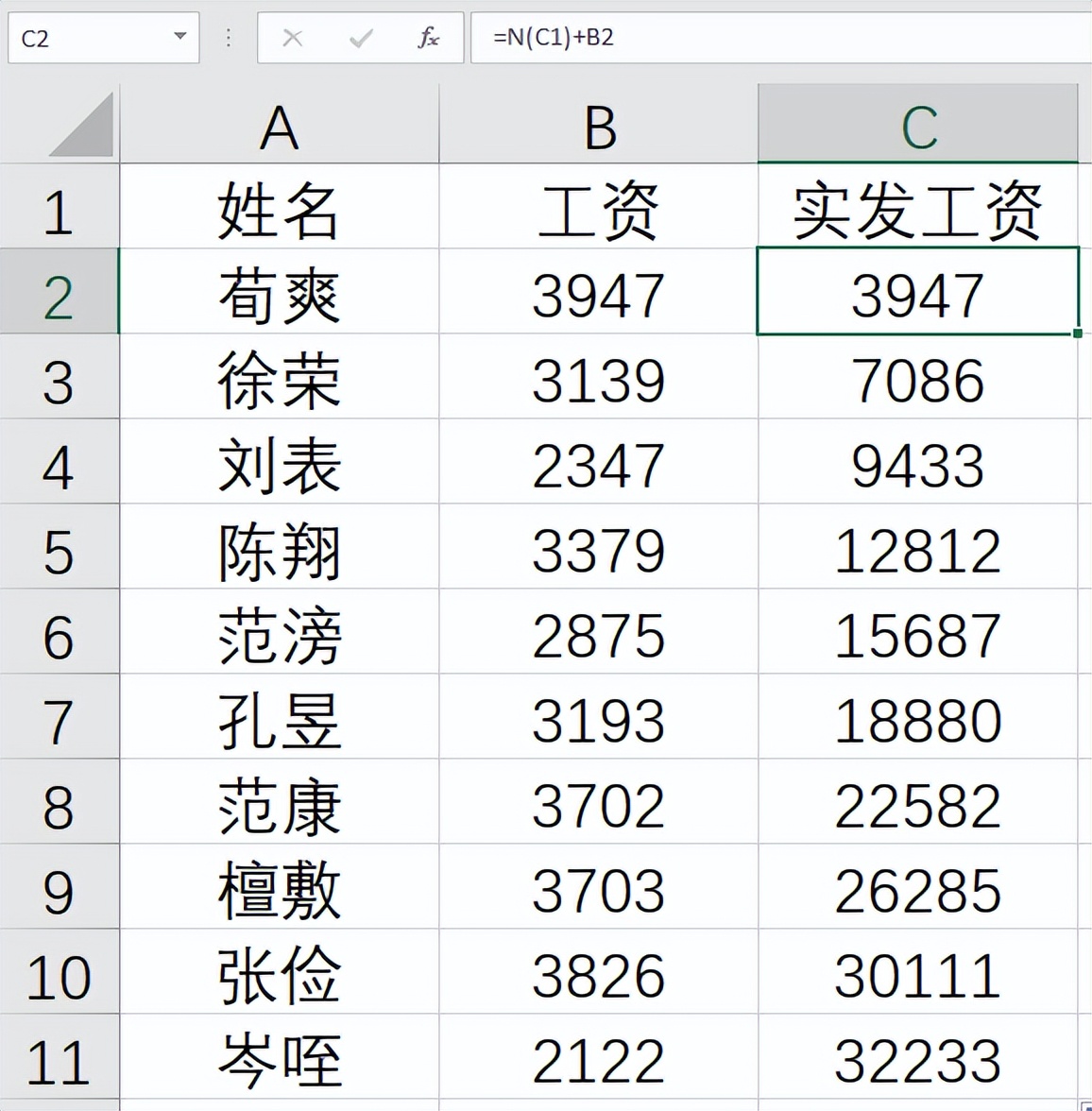Select column C header
Image resolution: width=1092 pixels, height=1111 pixels.
coord(918,124)
